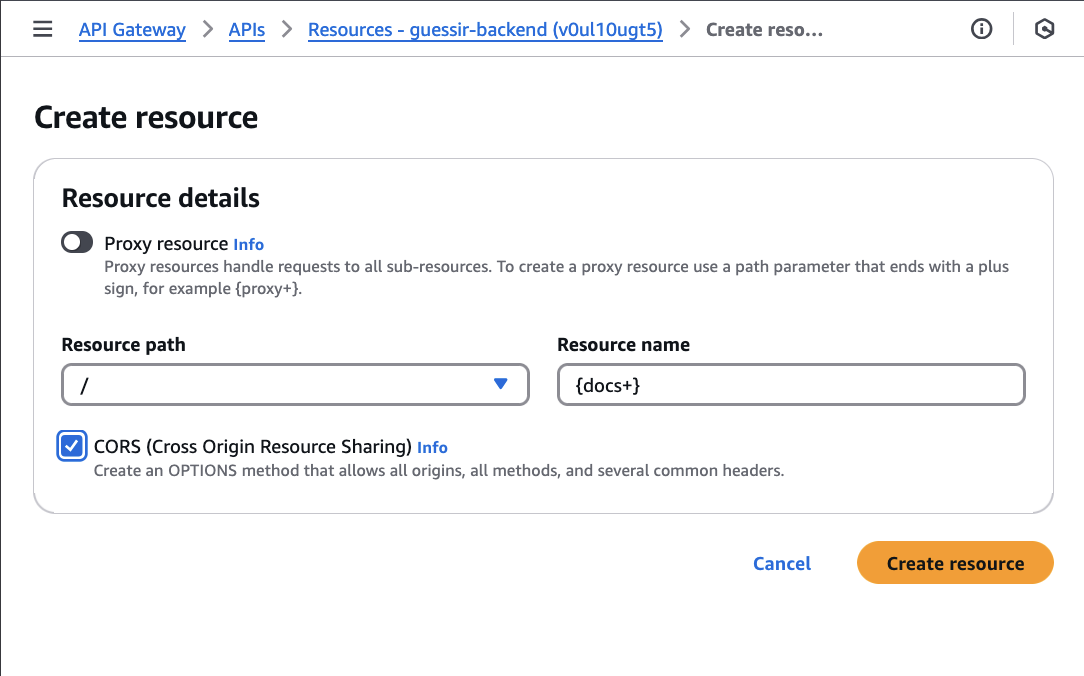This screenshot has height=676, width=1084.
Task: Toggle the Proxy resource switch
Action: (x=77, y=243)
